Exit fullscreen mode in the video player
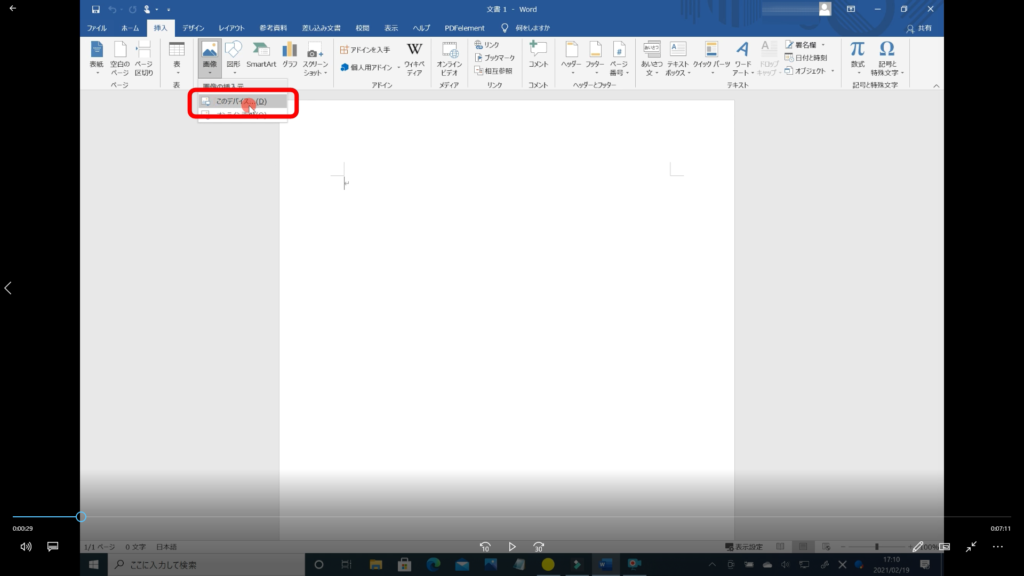 point(971,547)
